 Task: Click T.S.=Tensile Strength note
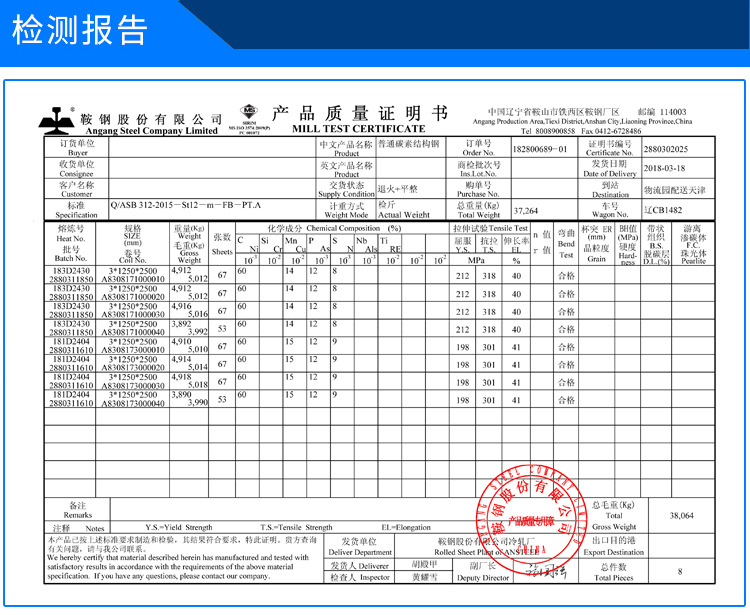point(296,527)
